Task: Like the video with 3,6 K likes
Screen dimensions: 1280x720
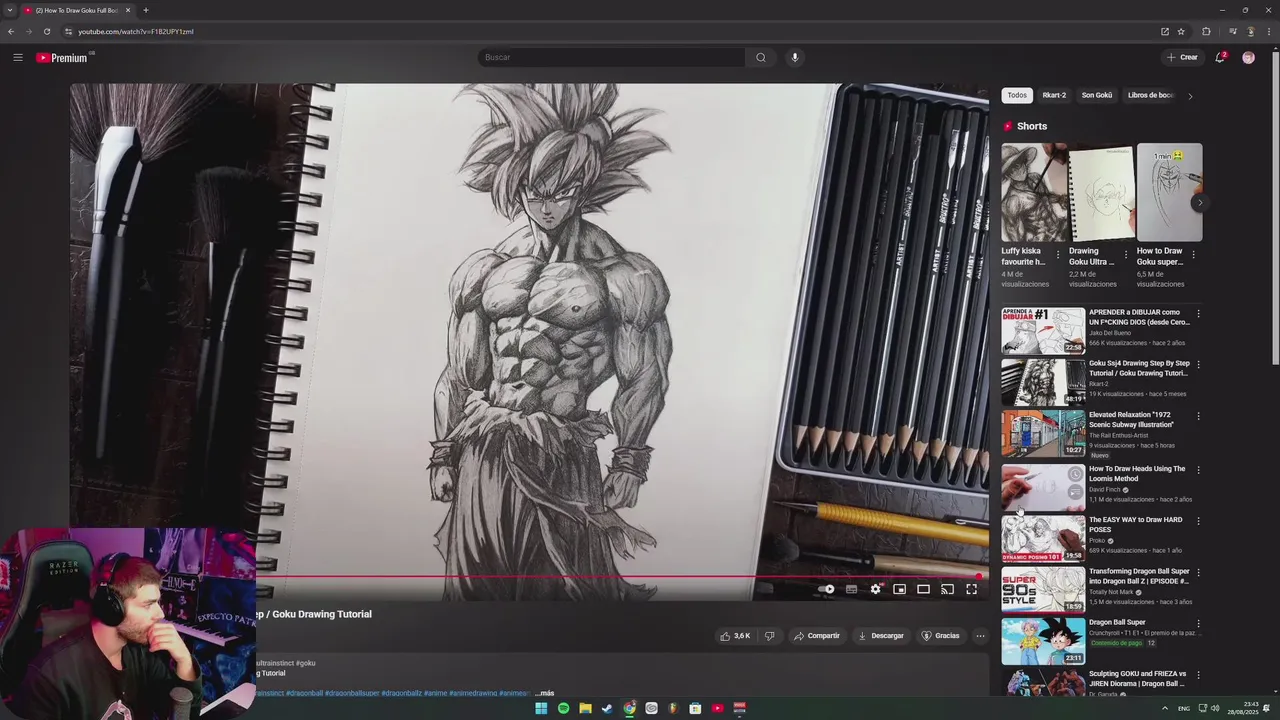Action: [735, 636]
